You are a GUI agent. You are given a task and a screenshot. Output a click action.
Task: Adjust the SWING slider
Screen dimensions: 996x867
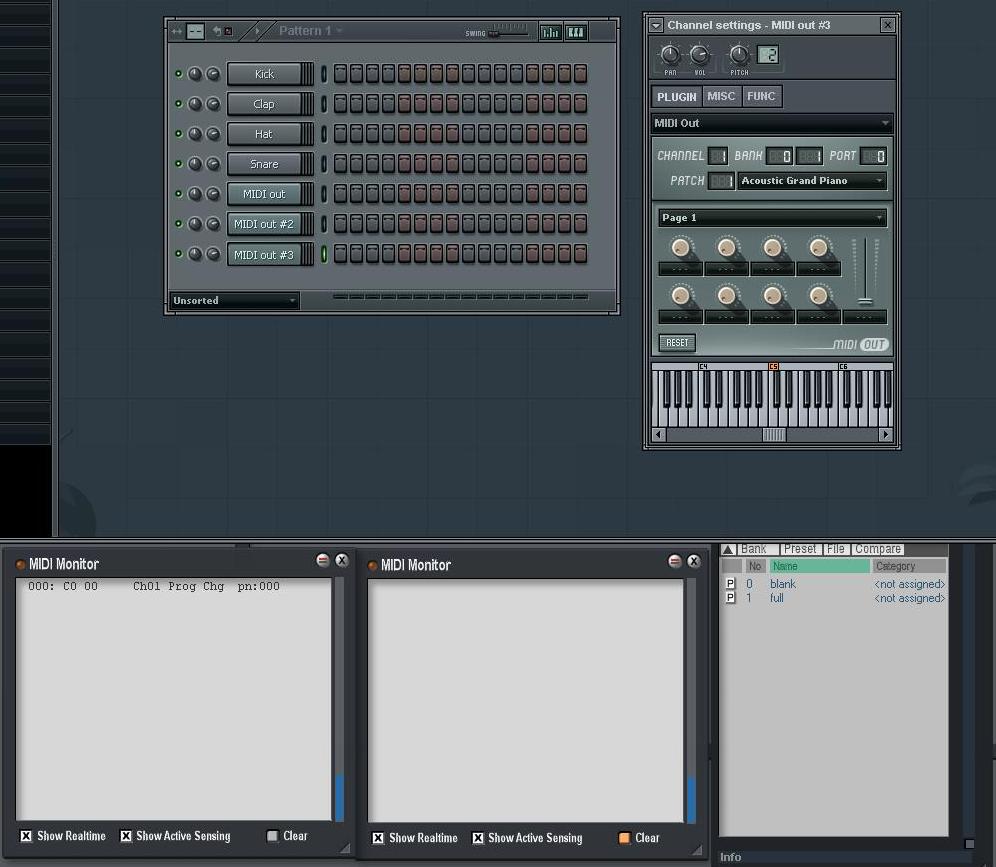click(508, 32)
